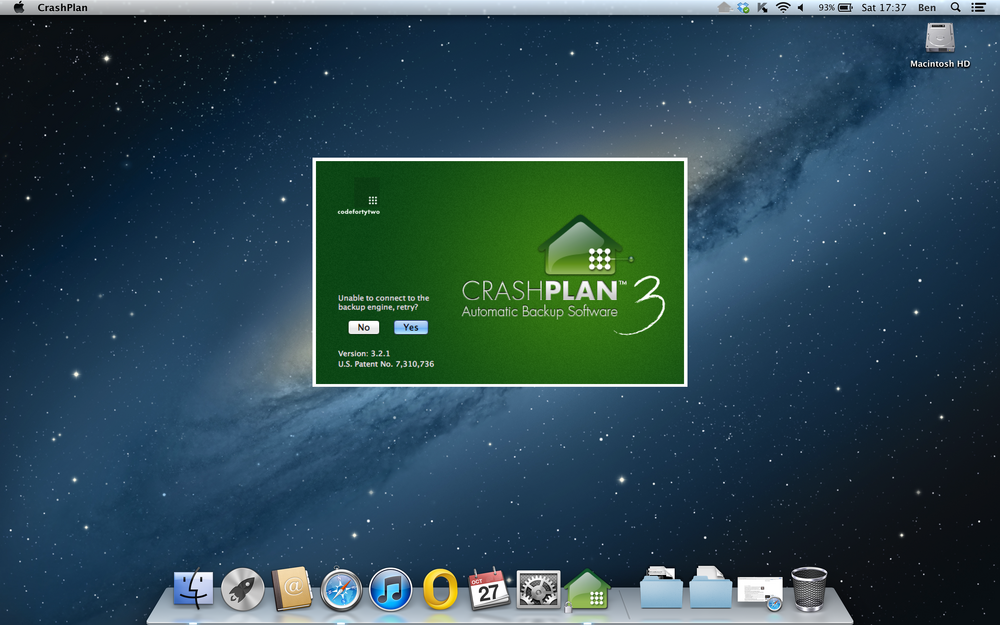Viewport: 1000px width, 625px height.
Task: Open the Dropbox menu bar icon
Action: 743,8
